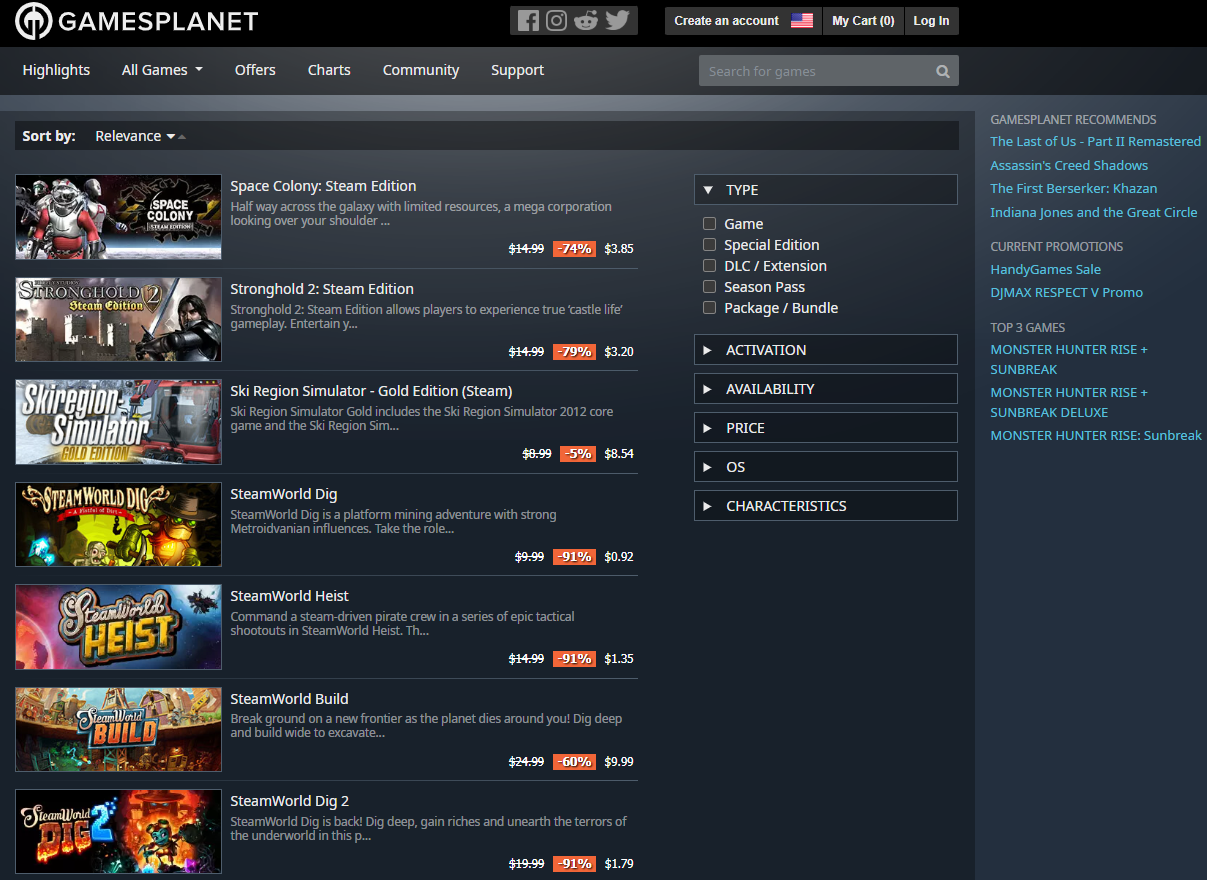
Task: Open Gamesplanet Facebook page icon
Action: (528, 20)
